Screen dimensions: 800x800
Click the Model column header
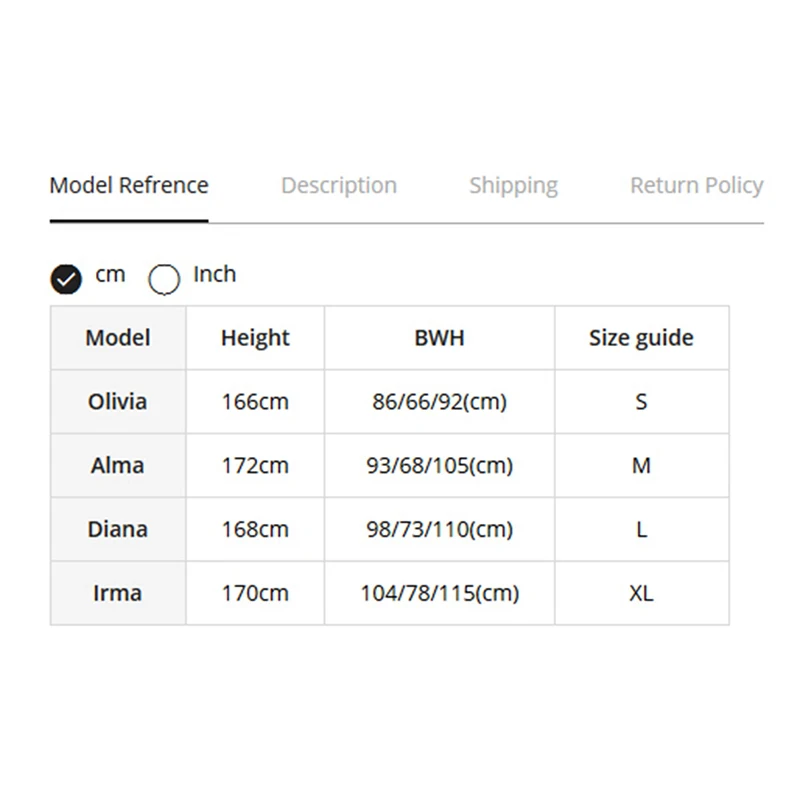pos(118,338)
